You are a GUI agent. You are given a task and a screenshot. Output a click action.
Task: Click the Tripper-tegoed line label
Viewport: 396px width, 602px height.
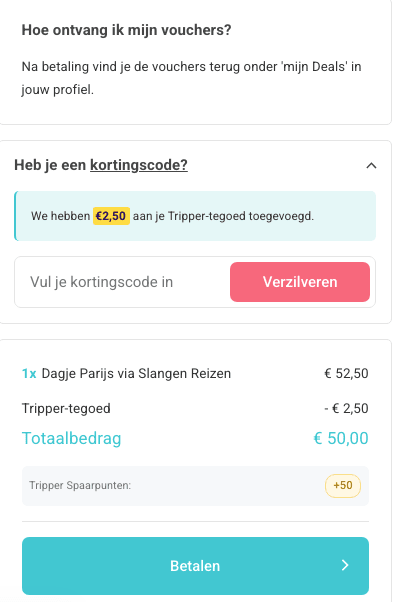pos(66,408)
